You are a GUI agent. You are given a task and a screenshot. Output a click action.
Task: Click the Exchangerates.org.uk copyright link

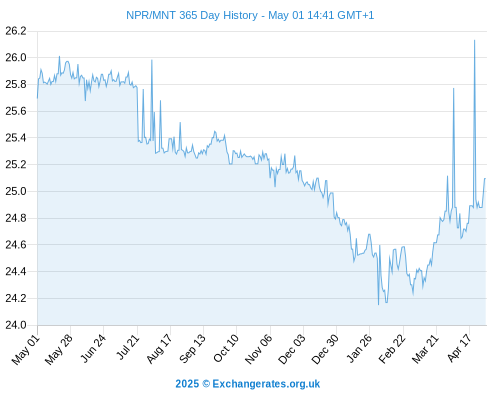[x=248, y=384]
